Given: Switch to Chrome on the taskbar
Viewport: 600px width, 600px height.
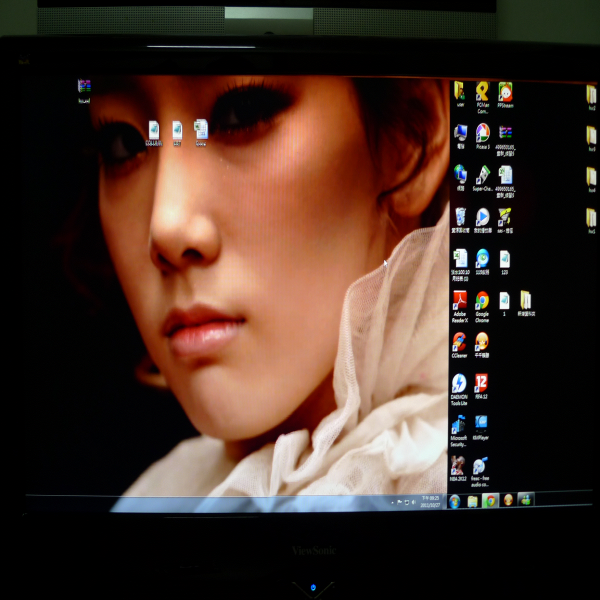Looking at the screenshot, I should pyautogui.click(x=490, y=501).
